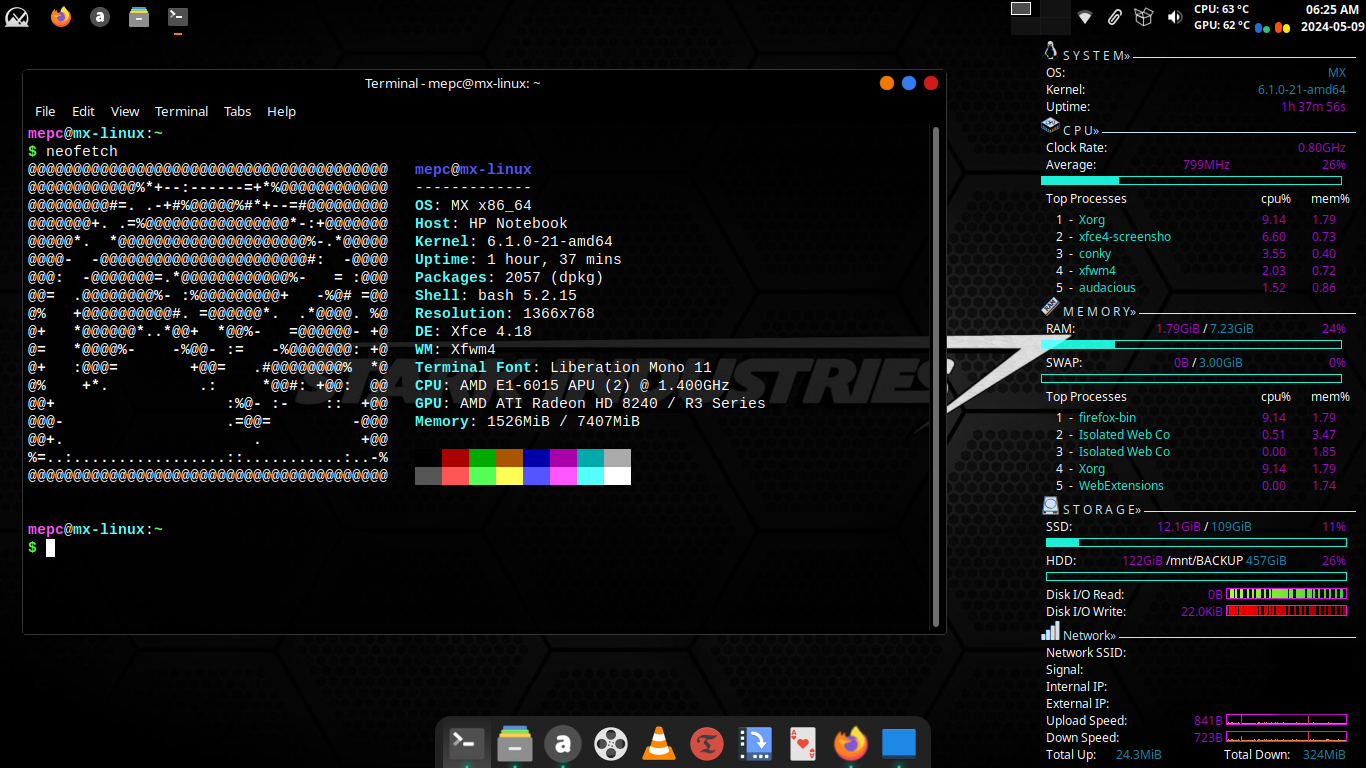This screenshot has width=1366, height=768.
Task: Open the Help menu in Terminal
Action: [281, 111]
